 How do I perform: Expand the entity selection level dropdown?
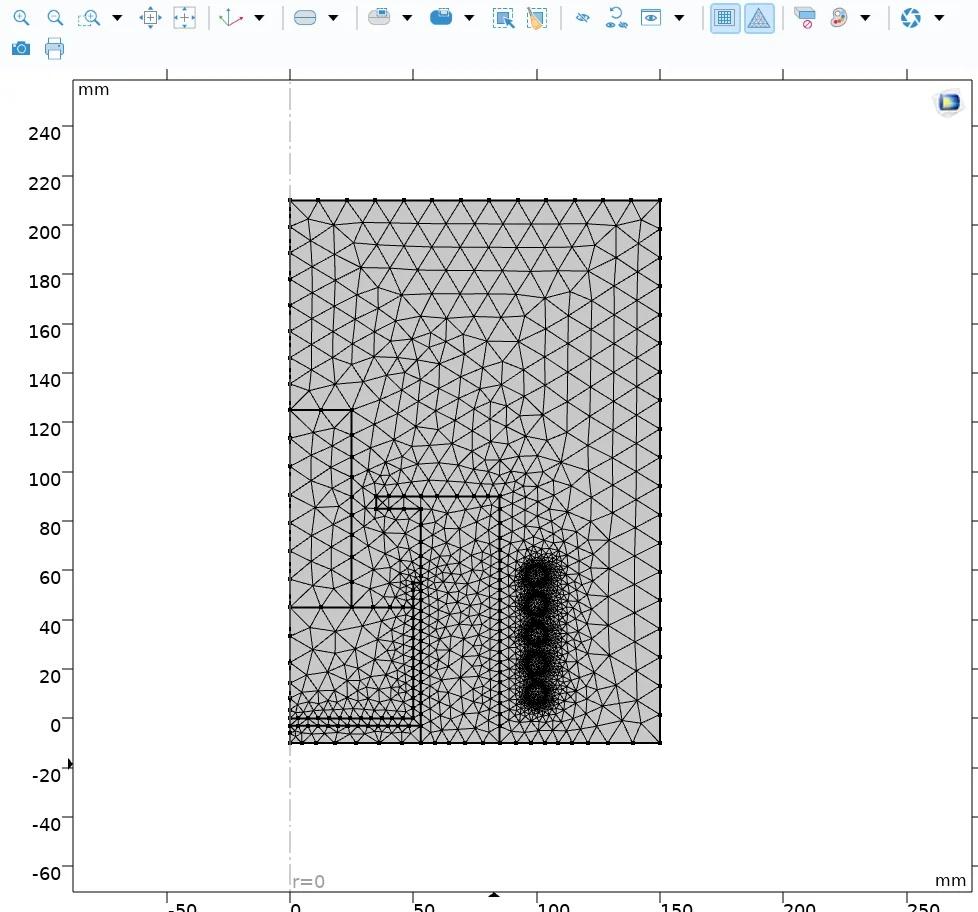pos(333,17)
